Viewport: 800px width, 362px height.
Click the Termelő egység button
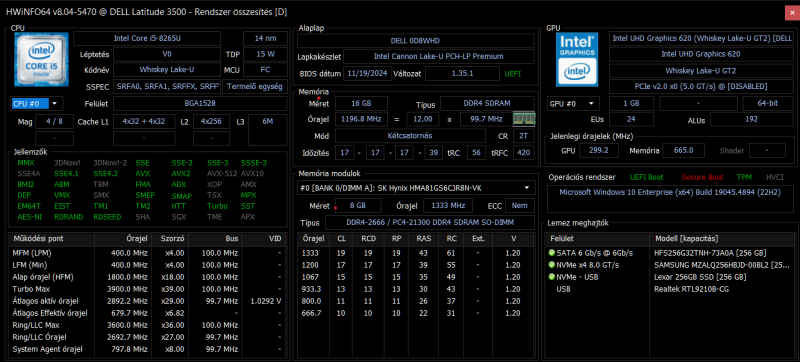pyautogui.click(x=255, y=87)
